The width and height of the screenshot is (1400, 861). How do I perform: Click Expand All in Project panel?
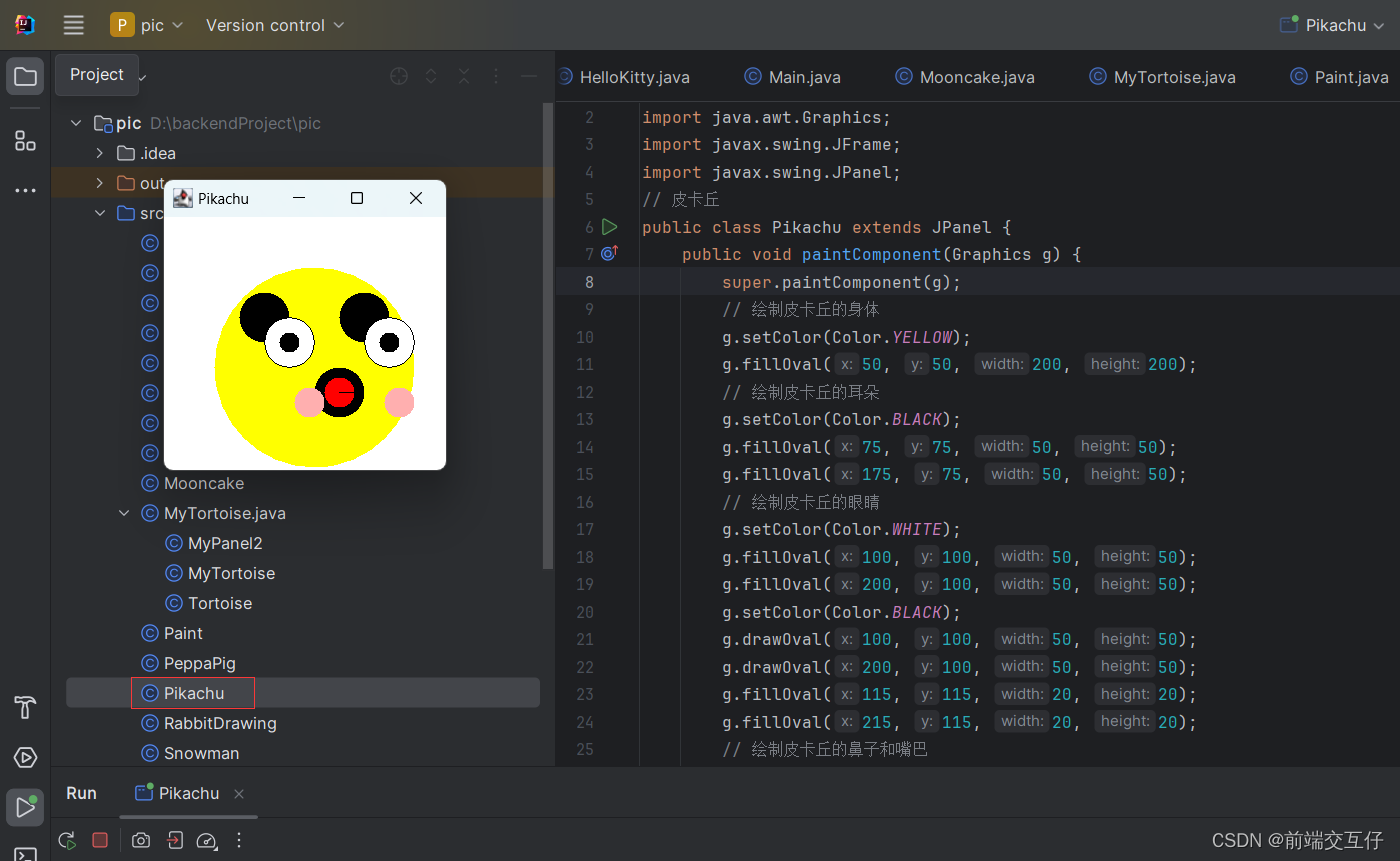431,76
